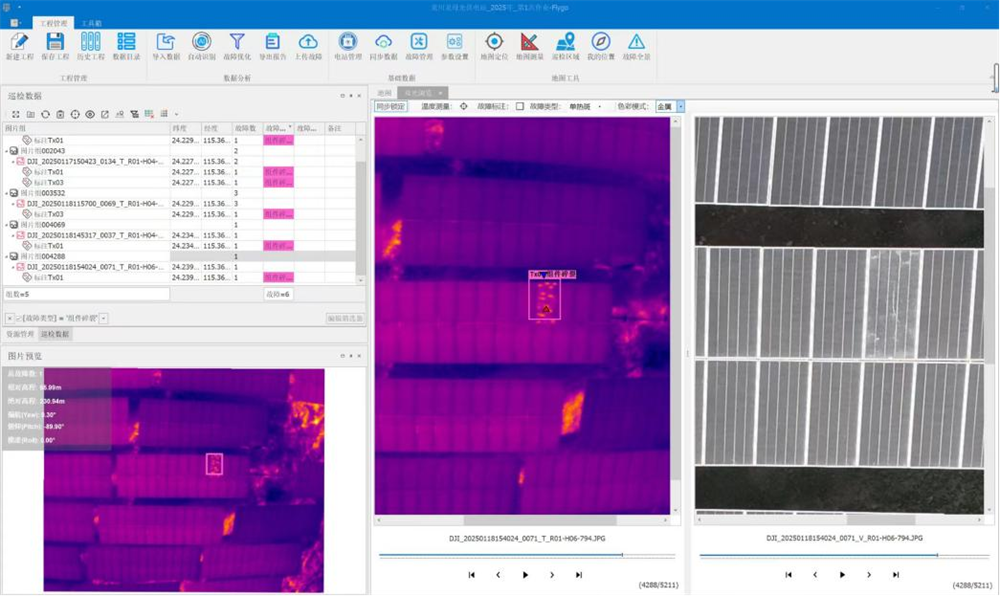1000x596 pixels.
Task: Click the 保存工程 (Save Project) icon
Action: coord(55,42)
